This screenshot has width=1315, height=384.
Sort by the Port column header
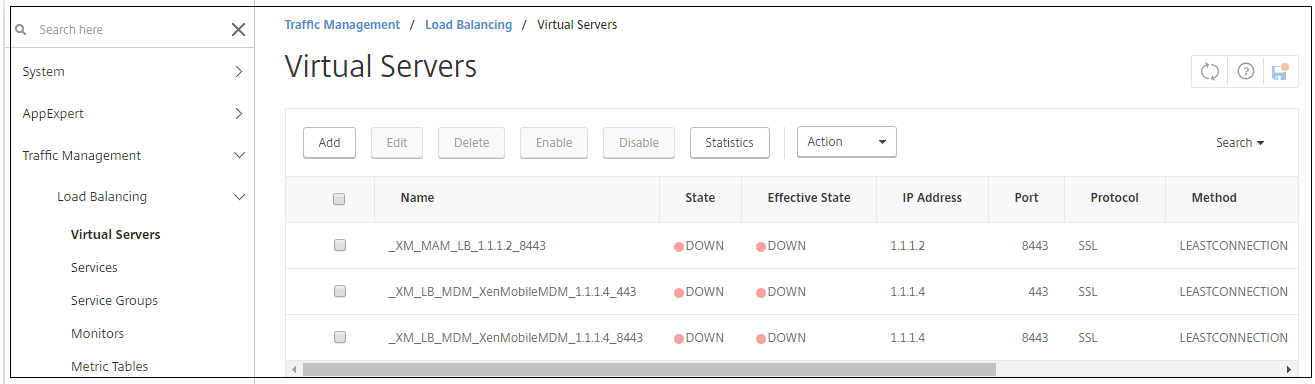coord(1027,198)
